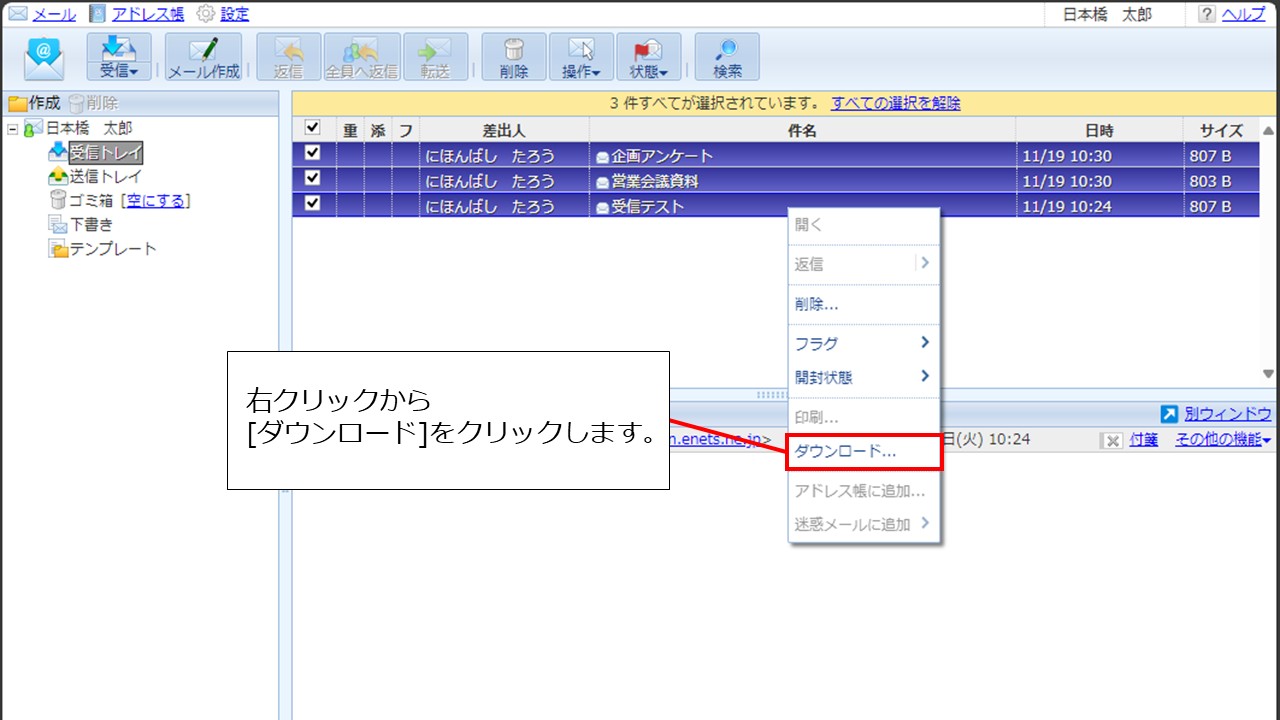
Task: Open the Settings (設定) gear icon
Action: [206, 14]
